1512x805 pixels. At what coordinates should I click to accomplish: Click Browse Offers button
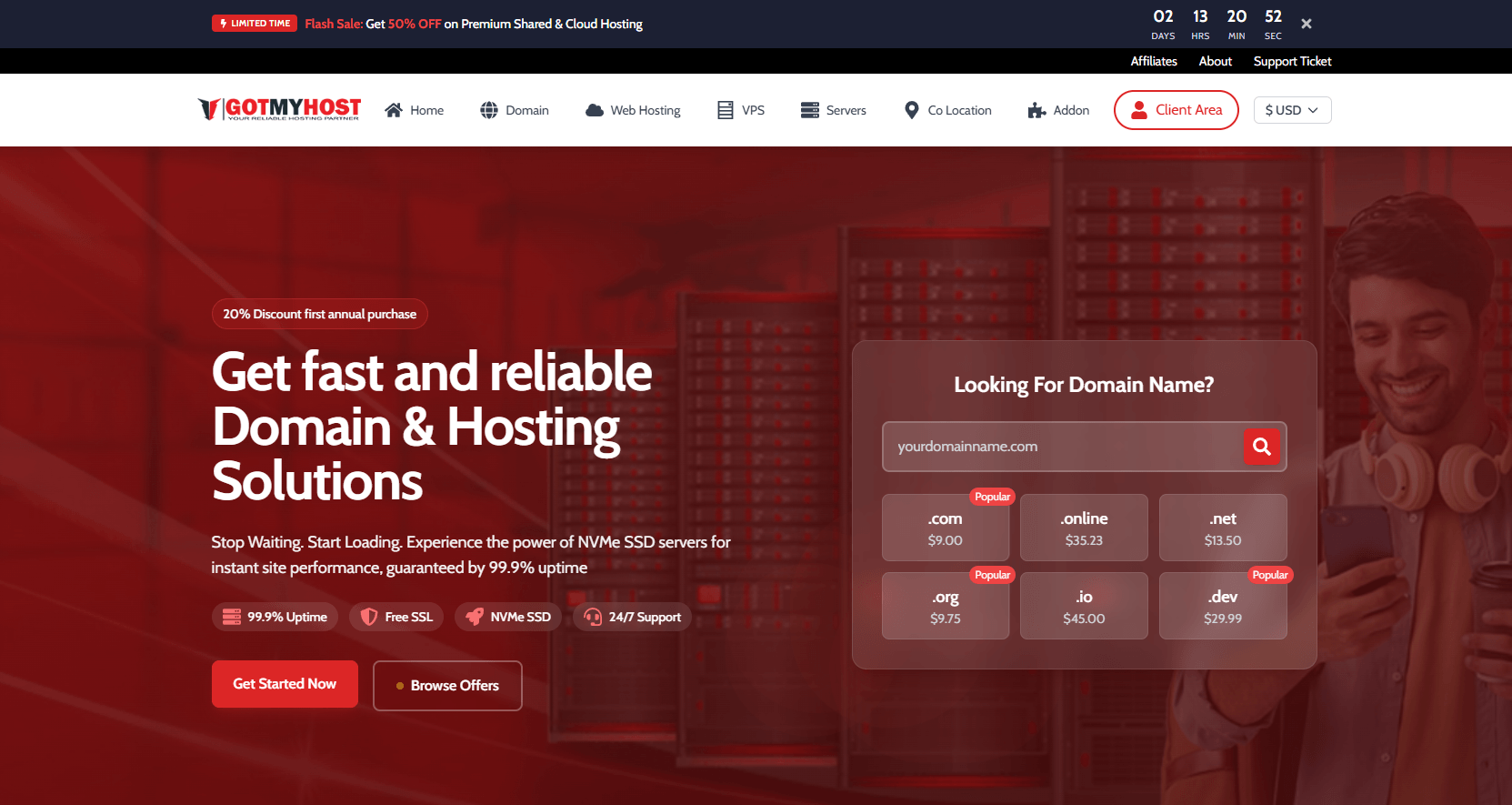coord(447,686)
